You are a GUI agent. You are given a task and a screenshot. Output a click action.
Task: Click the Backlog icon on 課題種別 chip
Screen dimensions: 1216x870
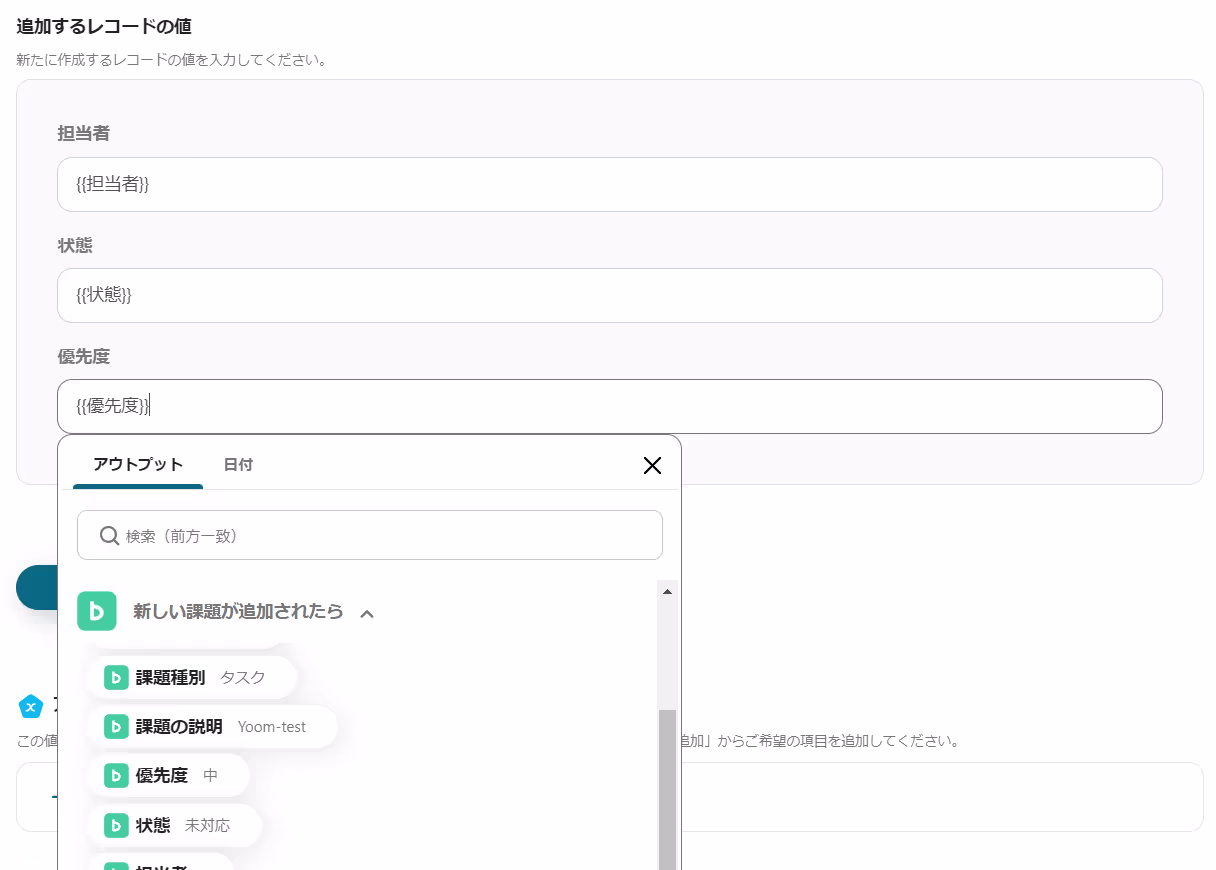[116, 677]
